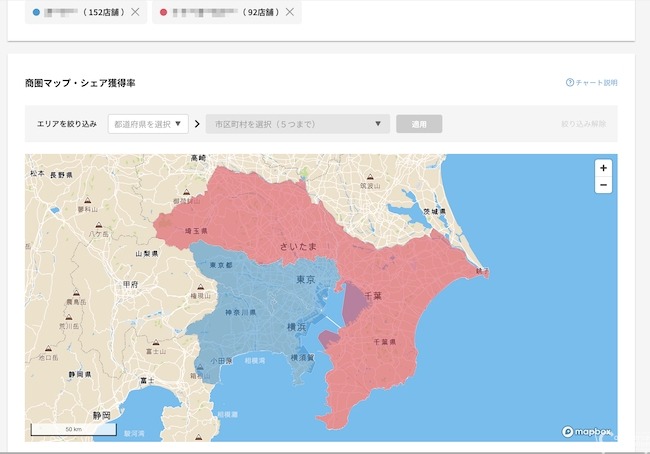
Task: Click the 富士山 mountain icon on map
Action: pyautogui.click(x=155, y=342)
